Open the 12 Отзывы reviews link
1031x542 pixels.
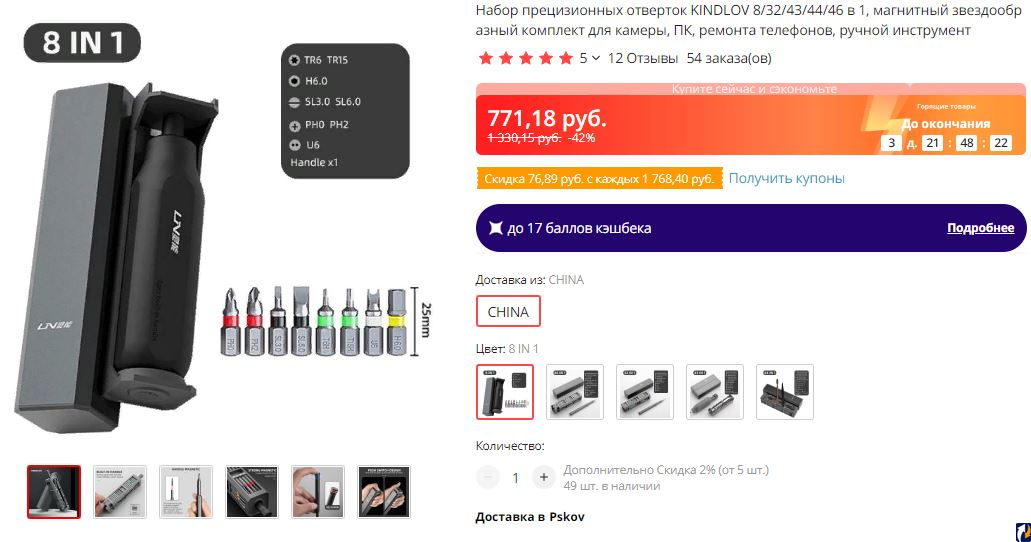coord(642,58)
